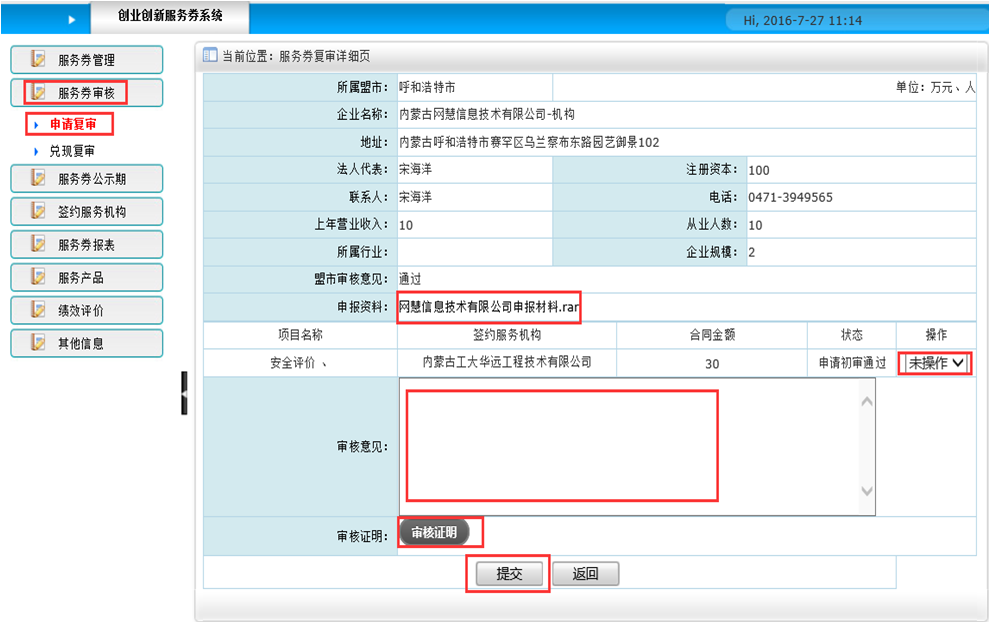This screenshot has width=990, height=623.
Task: Click phone number 0471-3949565
Action: [790, 198]
